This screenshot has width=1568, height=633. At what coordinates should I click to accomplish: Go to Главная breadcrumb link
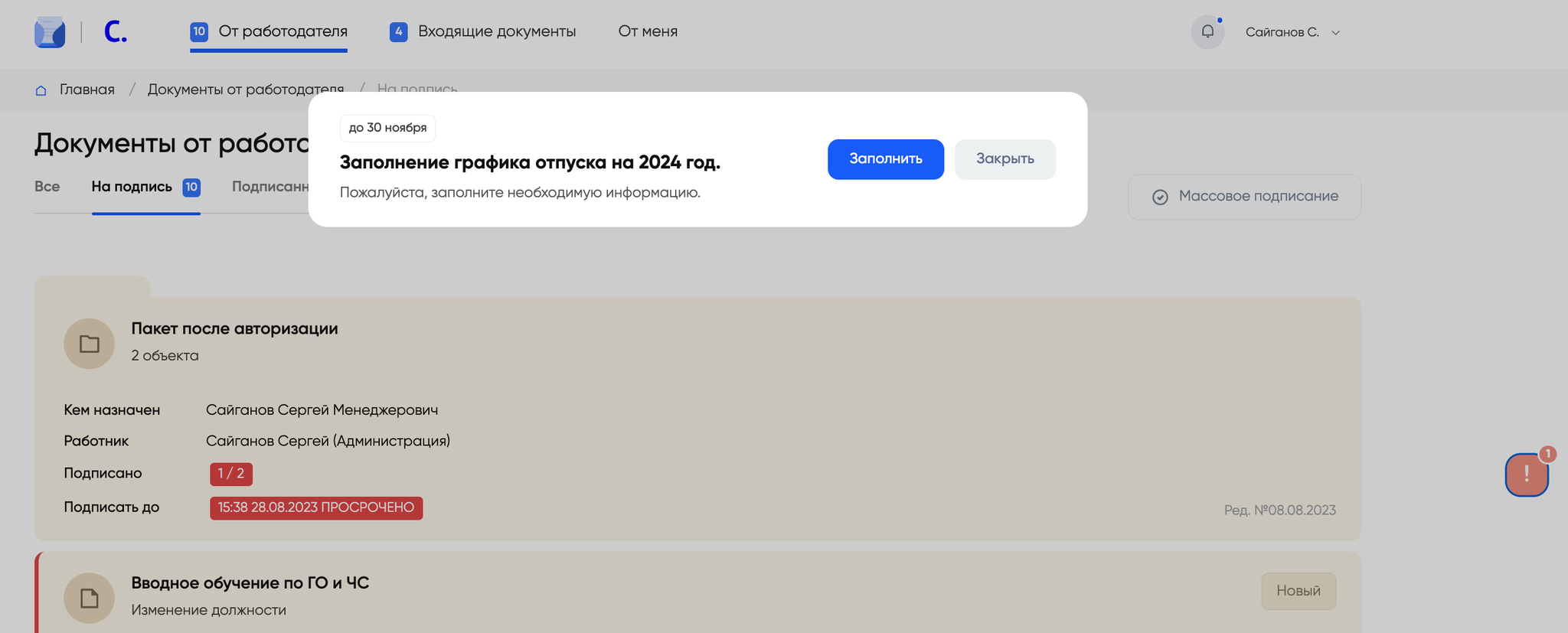87,90
